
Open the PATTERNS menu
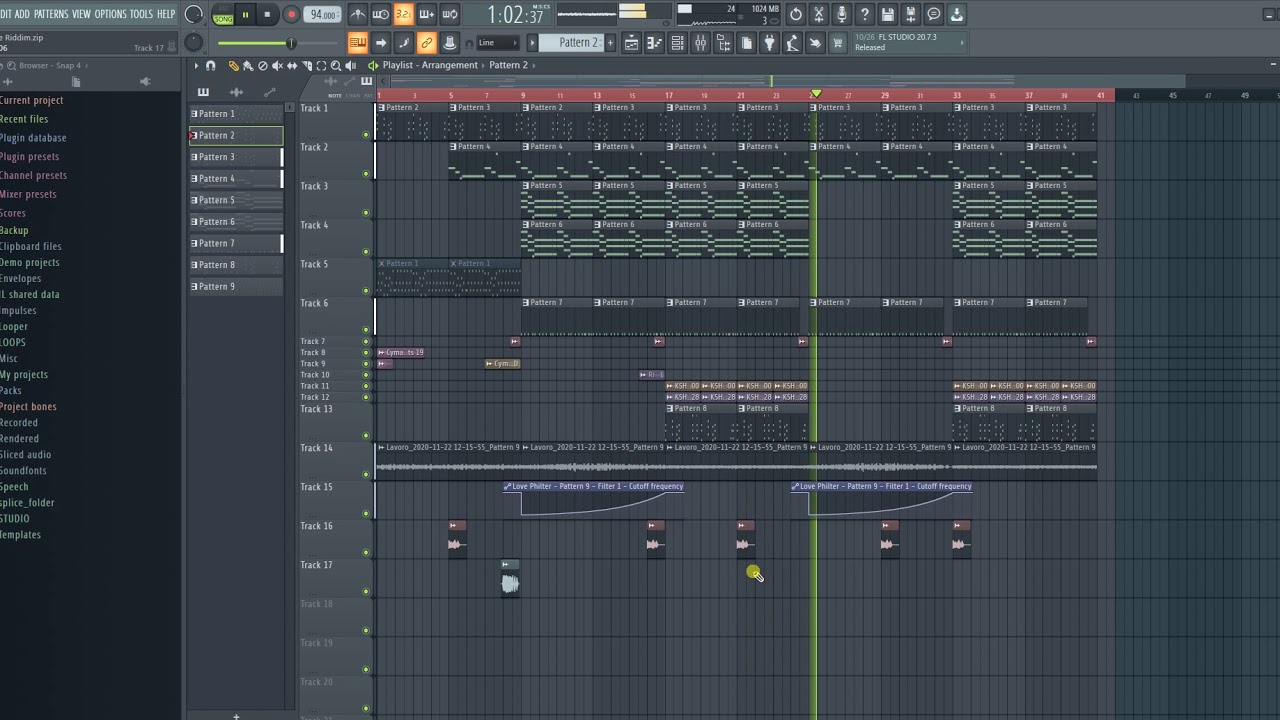(51, 14)
